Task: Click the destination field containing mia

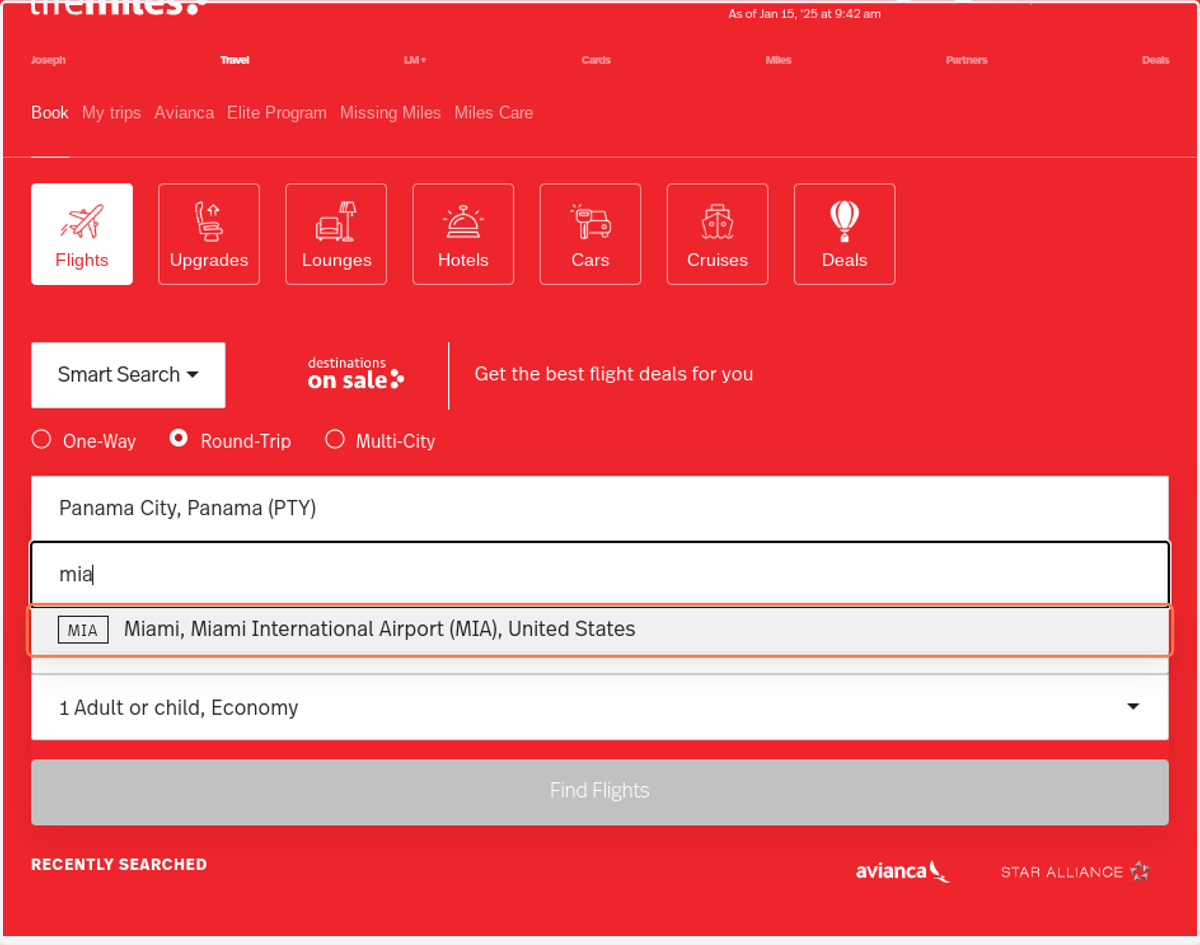Action: point(600,574)
